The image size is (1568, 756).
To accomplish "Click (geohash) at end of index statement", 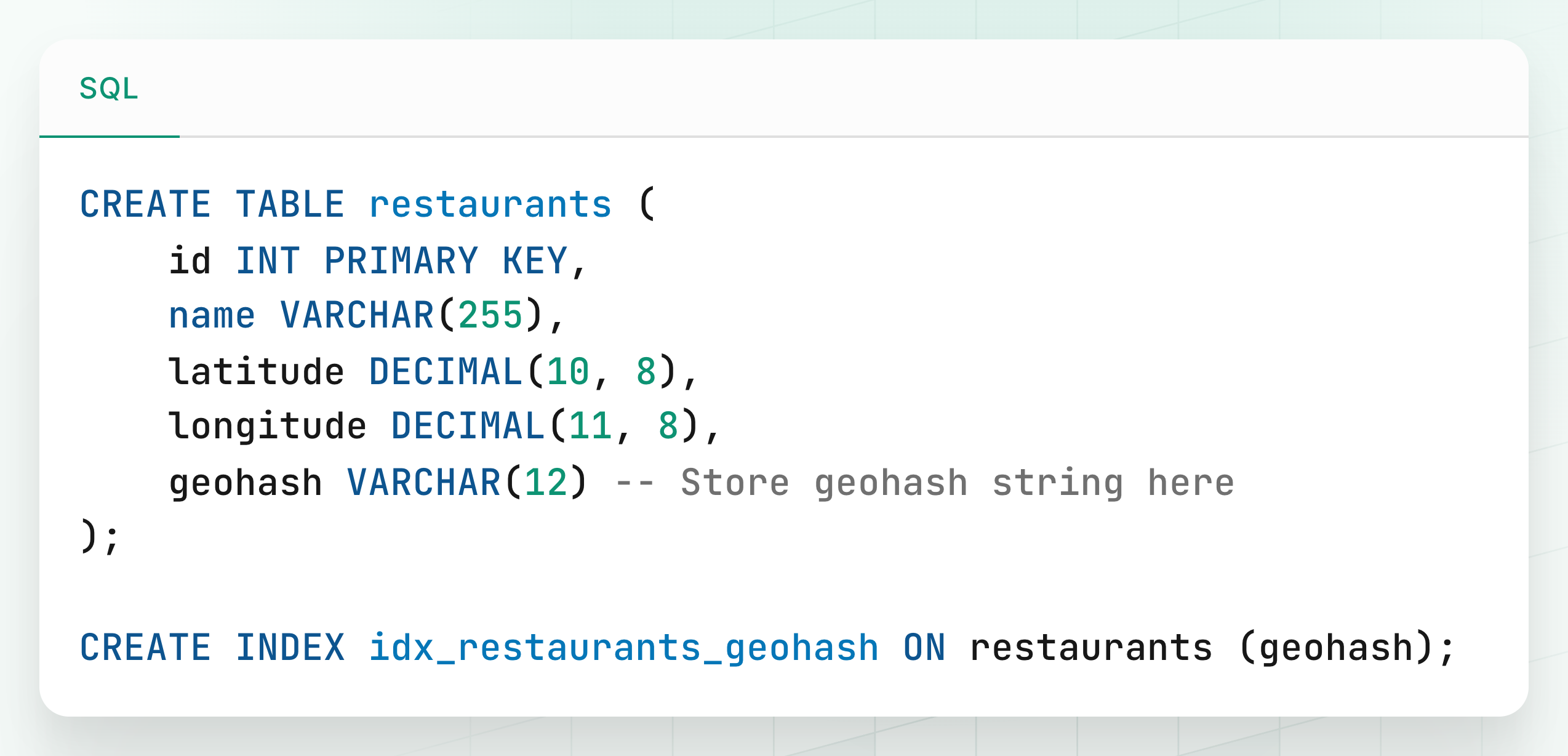I will tap(1335, 648).
